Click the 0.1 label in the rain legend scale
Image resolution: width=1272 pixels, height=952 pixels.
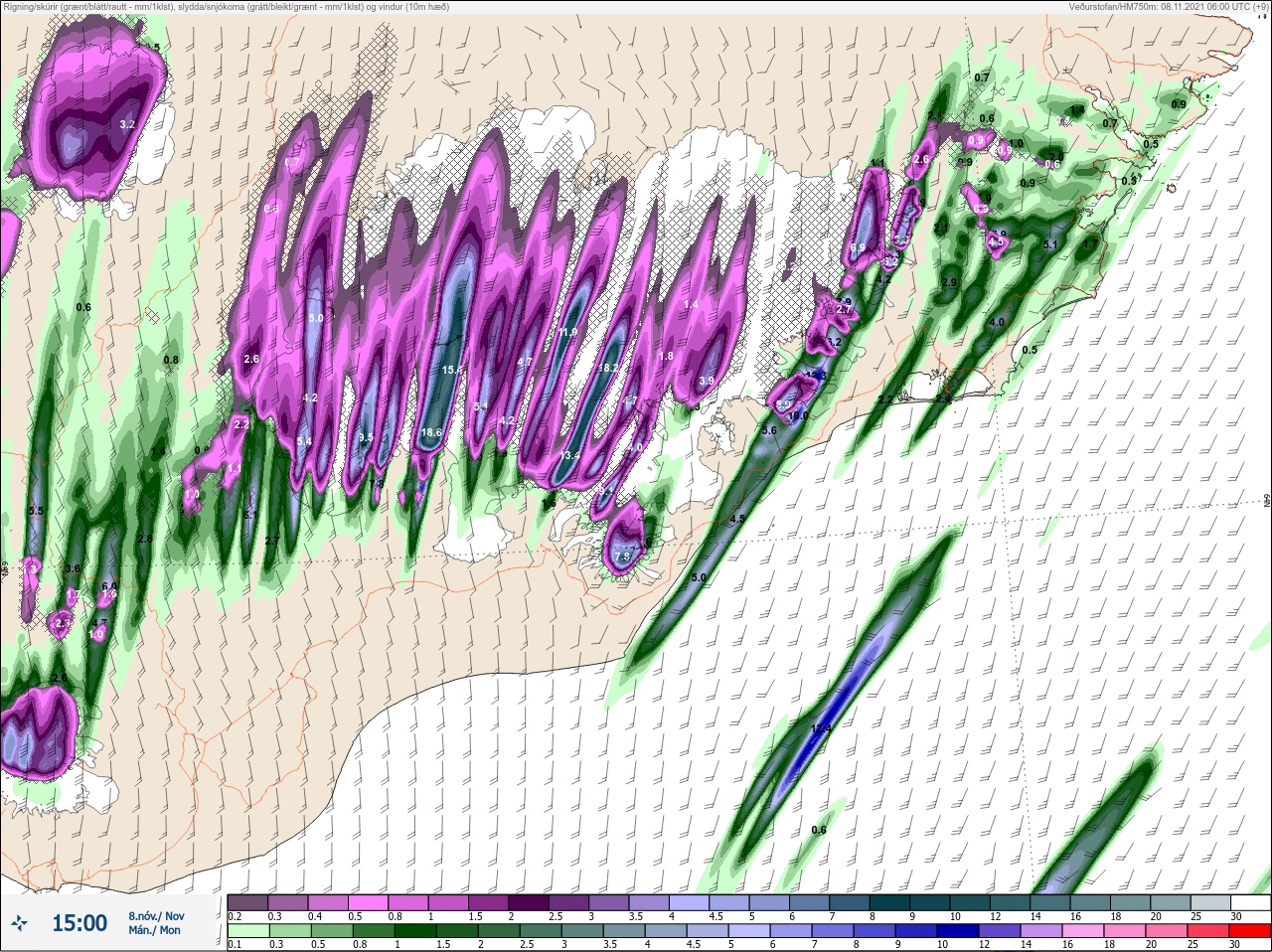tap(235, 945)
